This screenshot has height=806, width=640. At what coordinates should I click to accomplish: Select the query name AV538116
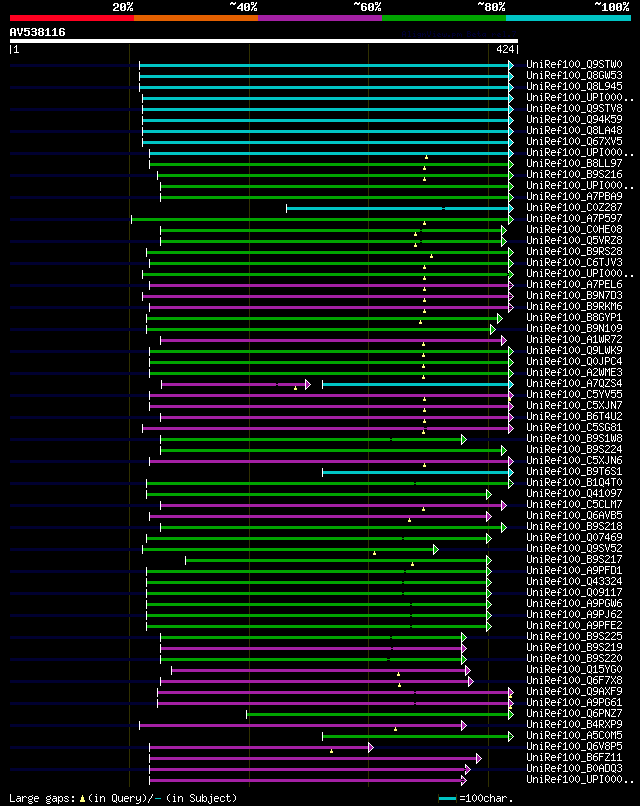(x=38, y=32)
